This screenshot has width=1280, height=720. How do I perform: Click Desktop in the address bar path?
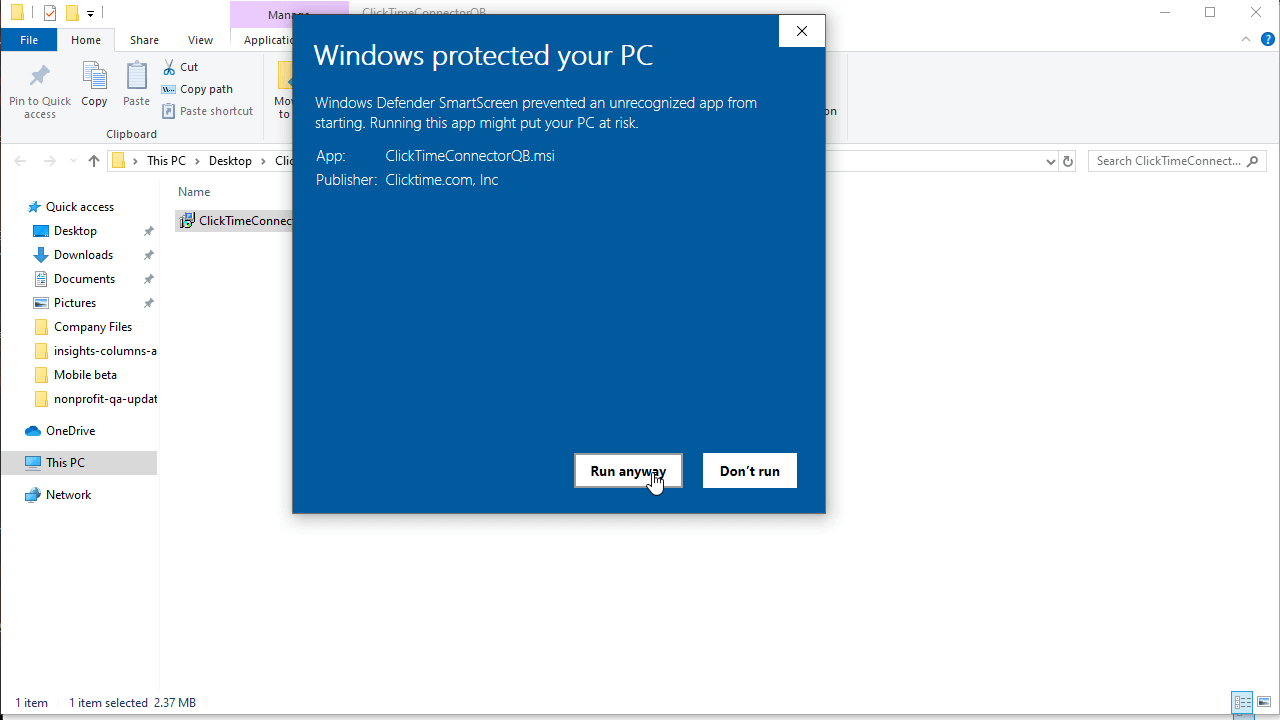(230, 161)
